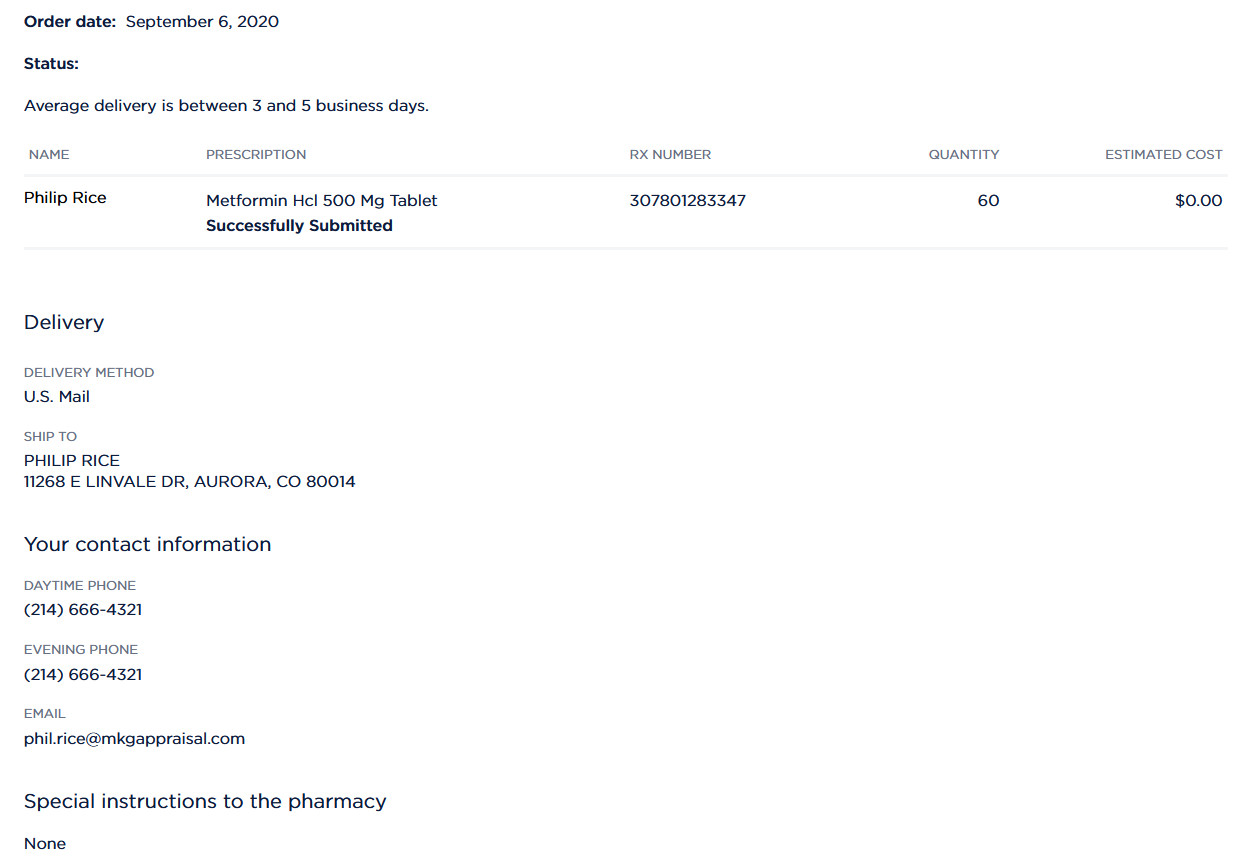
Task: Click the $0.00 estimated cost
Action: pyautogui.click(x=1199, y=200)
